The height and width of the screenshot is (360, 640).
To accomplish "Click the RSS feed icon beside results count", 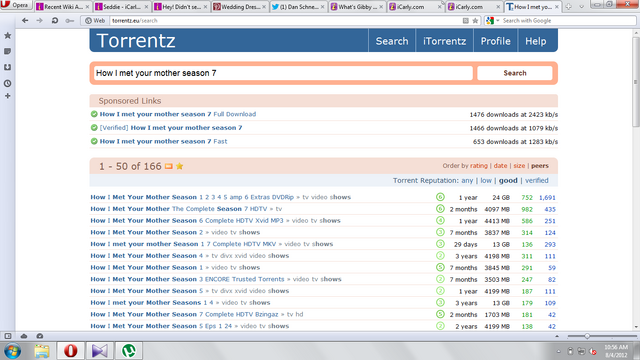I will pyautogui.click(x=169, y=166).
